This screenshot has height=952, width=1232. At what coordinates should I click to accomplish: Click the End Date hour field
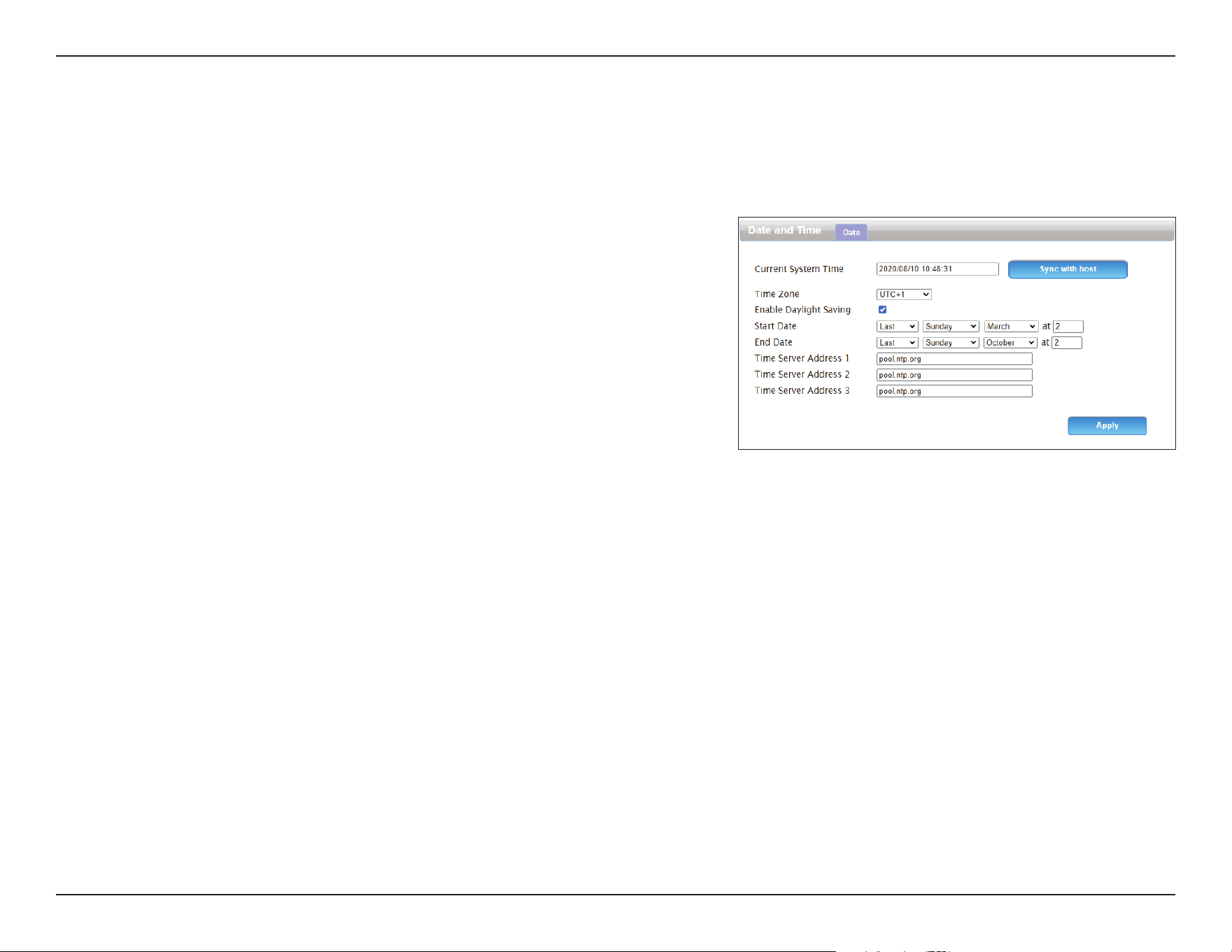click(x=1067, y=343)
